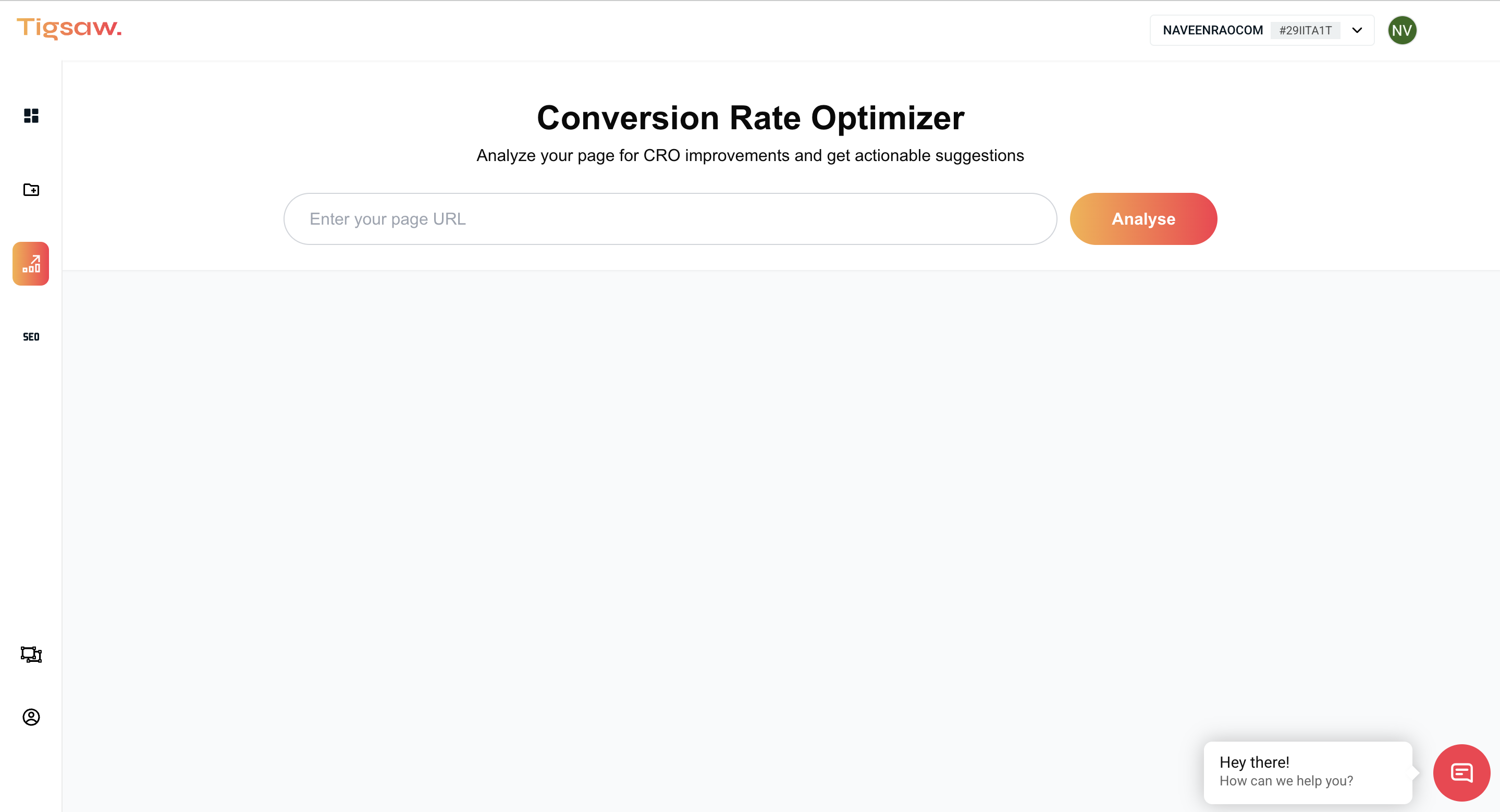Image resolution: width=1500 pixels, height=812 pixels.
Task: Click the add-folder icon in sidebar
Action: 31,190
